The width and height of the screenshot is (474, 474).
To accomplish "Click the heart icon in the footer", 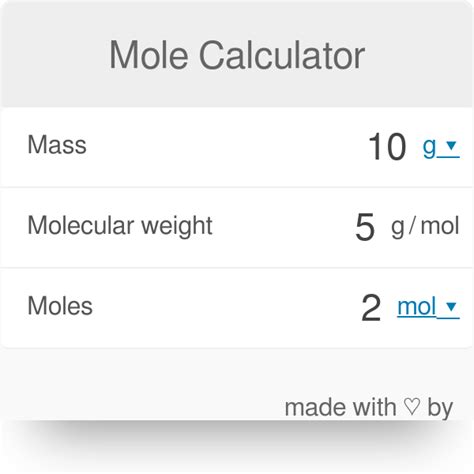I will [411, 406].
